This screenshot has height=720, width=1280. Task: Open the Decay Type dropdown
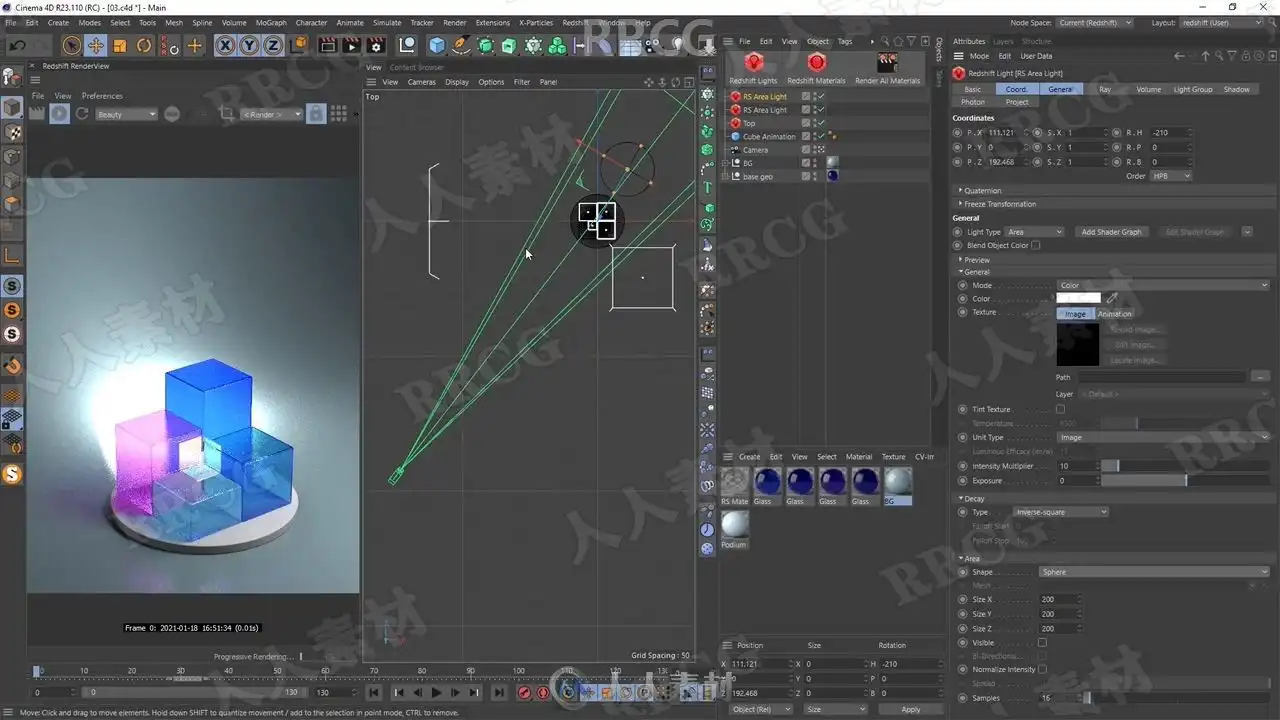(1061, 512)
